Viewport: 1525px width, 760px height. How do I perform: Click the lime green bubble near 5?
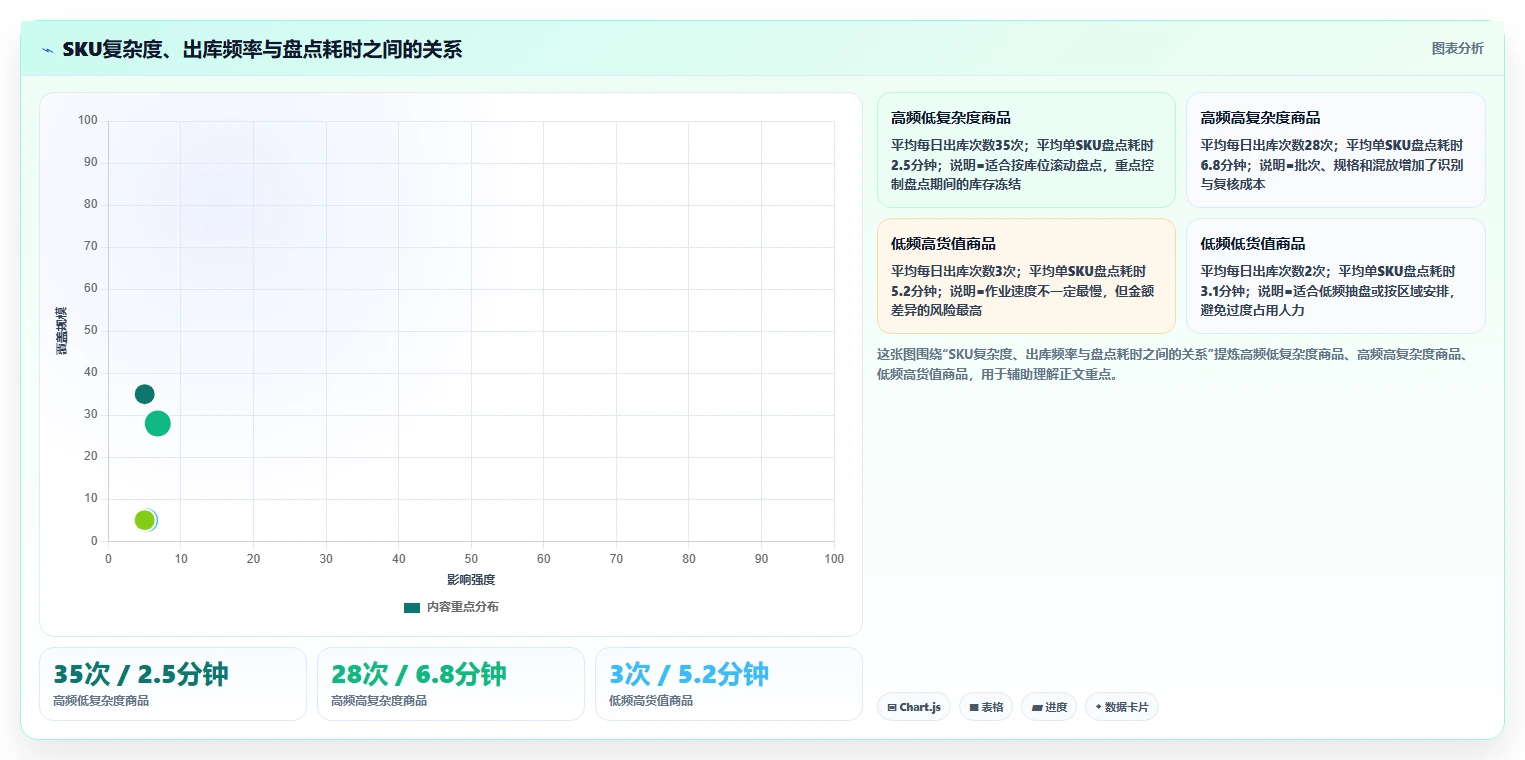coord(145,520)
